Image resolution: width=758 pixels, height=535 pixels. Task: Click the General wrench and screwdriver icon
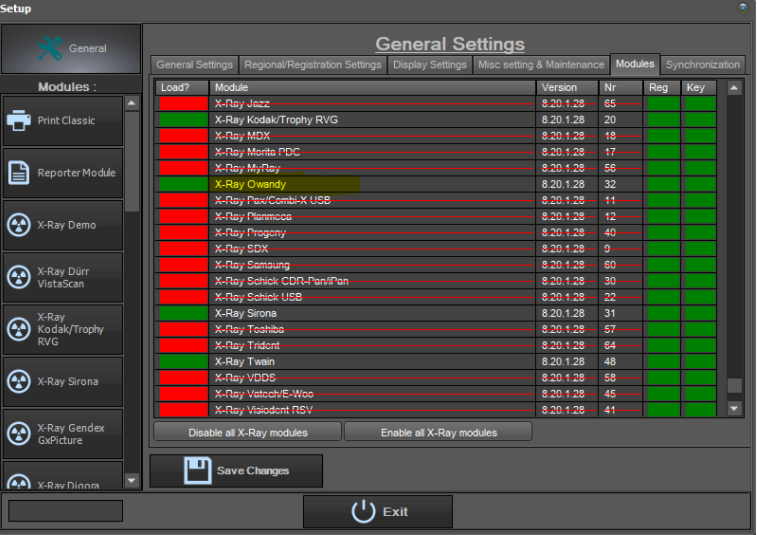tap(50, 48)
